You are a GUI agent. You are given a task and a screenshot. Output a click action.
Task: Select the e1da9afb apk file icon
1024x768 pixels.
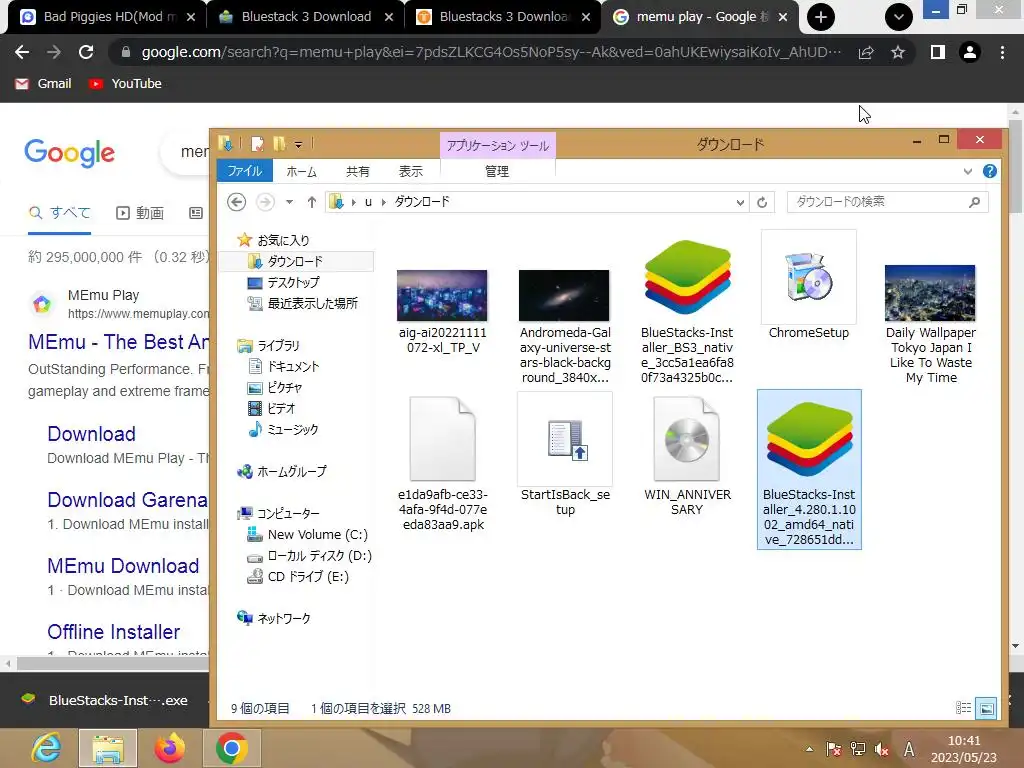(443, 439)
